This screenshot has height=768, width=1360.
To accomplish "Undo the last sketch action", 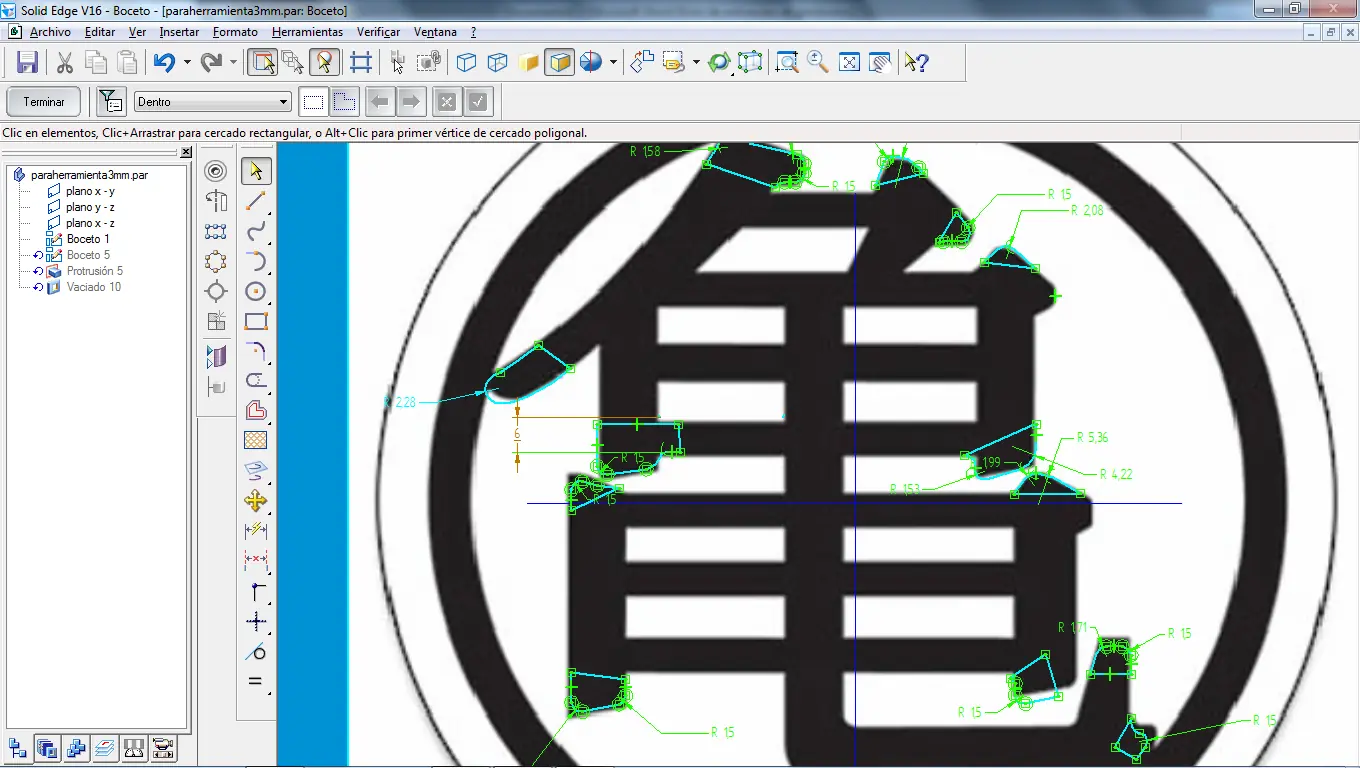I will pyautogui.click(x=164, y=63).
